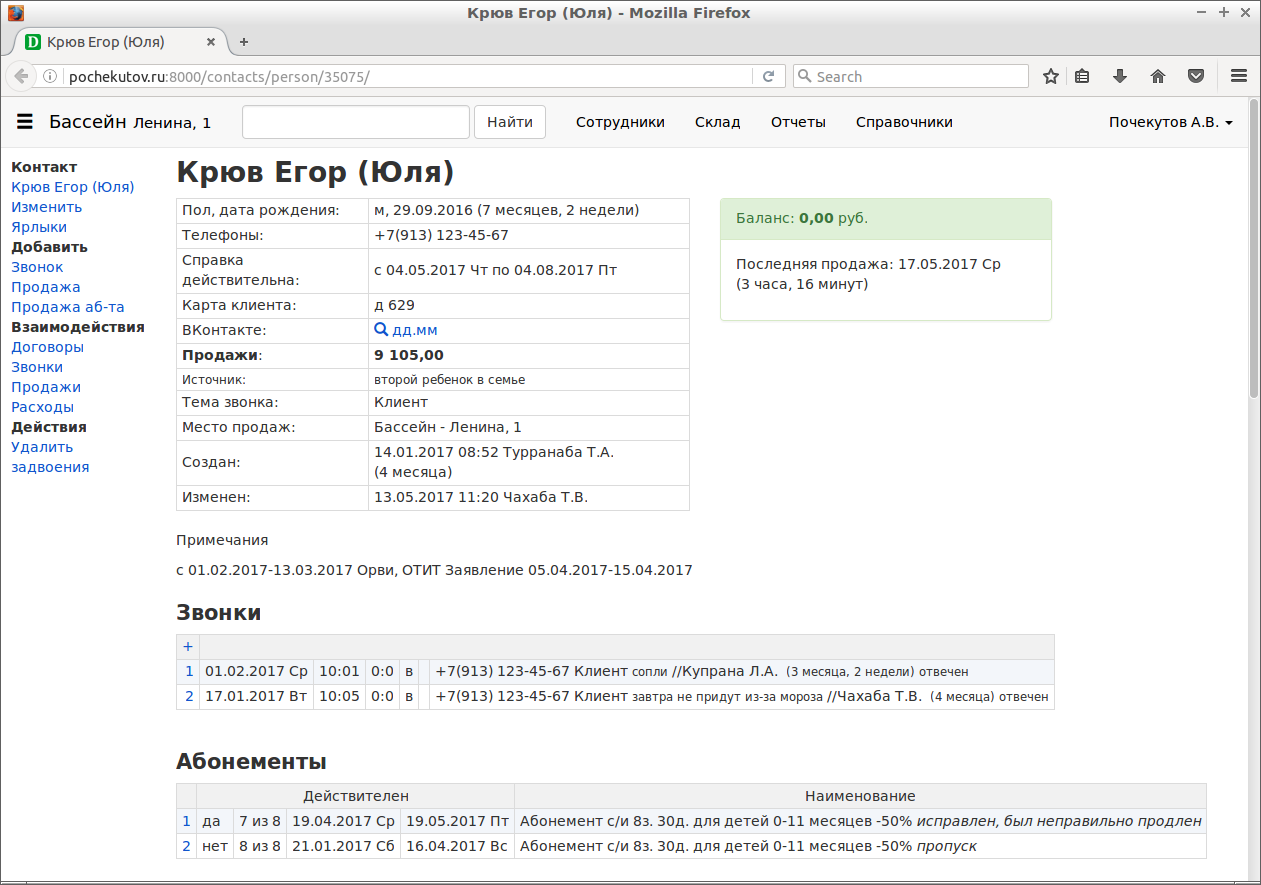Viewport: 1261px width, 885px height.
Task: Open Звонки in sidebar
Action: click(x=37, y=367)
